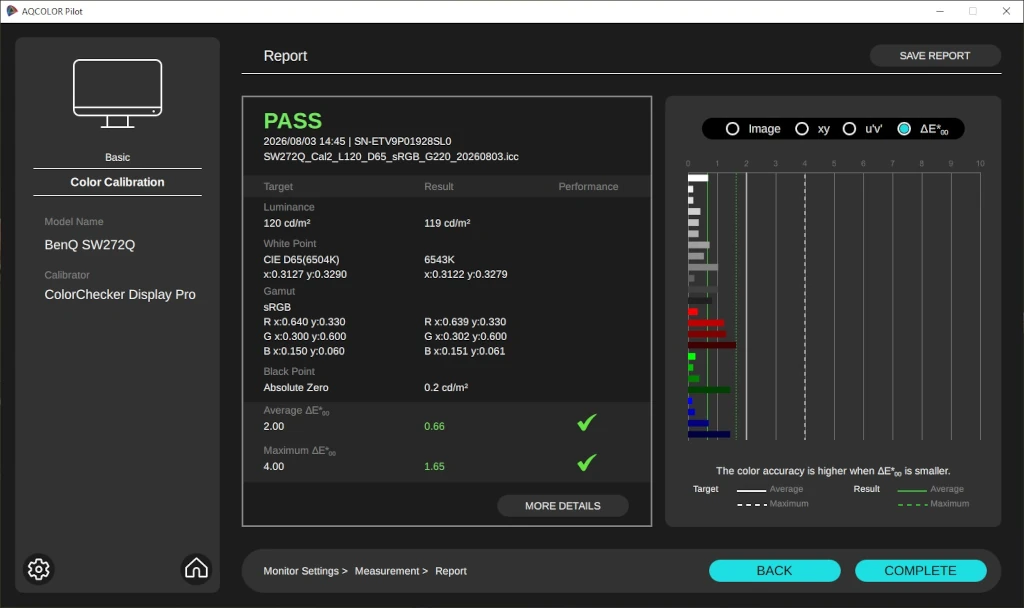Image resolution: width=1024 pixels, height=608 pixels.
Task: Click COMPLETE to finish calibration
Action: (920, 570)
